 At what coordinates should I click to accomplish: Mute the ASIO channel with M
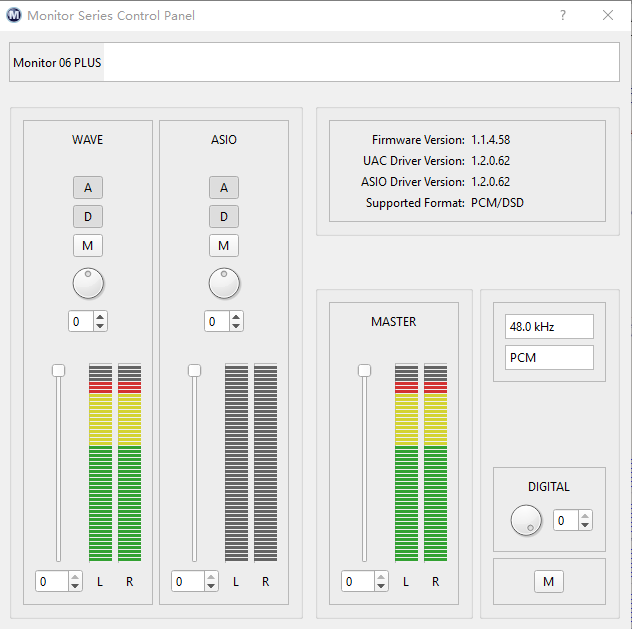(224, 245)
